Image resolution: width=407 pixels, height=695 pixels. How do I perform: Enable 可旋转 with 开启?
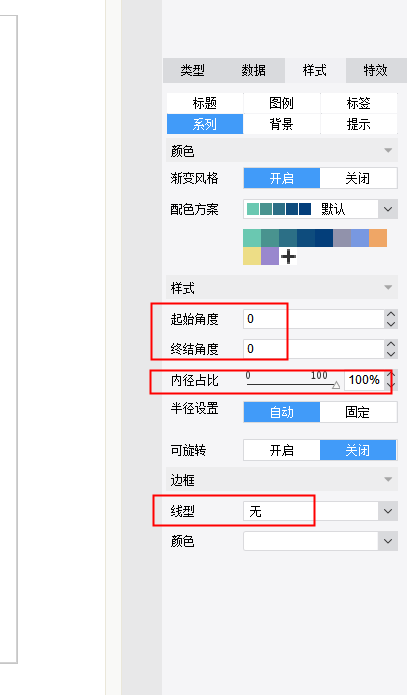pyautogui.click(x=282, y=450)
